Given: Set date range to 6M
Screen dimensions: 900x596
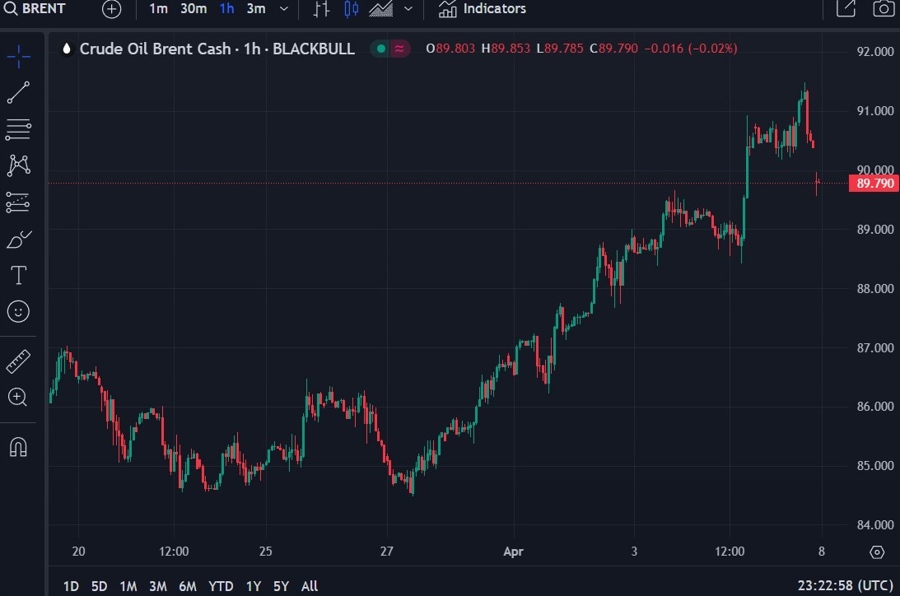Looking at the screenshot, I should pos(188,586).
